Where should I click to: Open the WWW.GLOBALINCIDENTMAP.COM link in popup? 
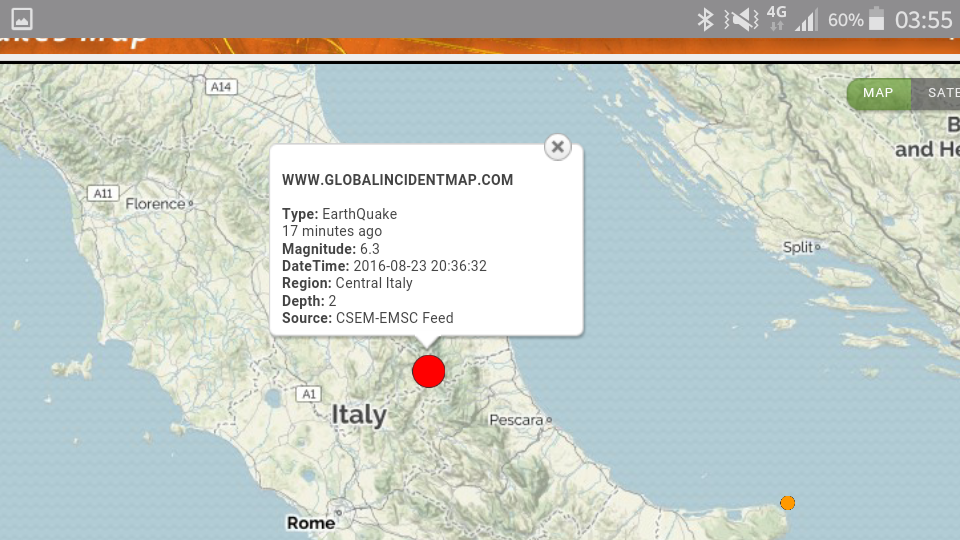[x=397, y=181]
